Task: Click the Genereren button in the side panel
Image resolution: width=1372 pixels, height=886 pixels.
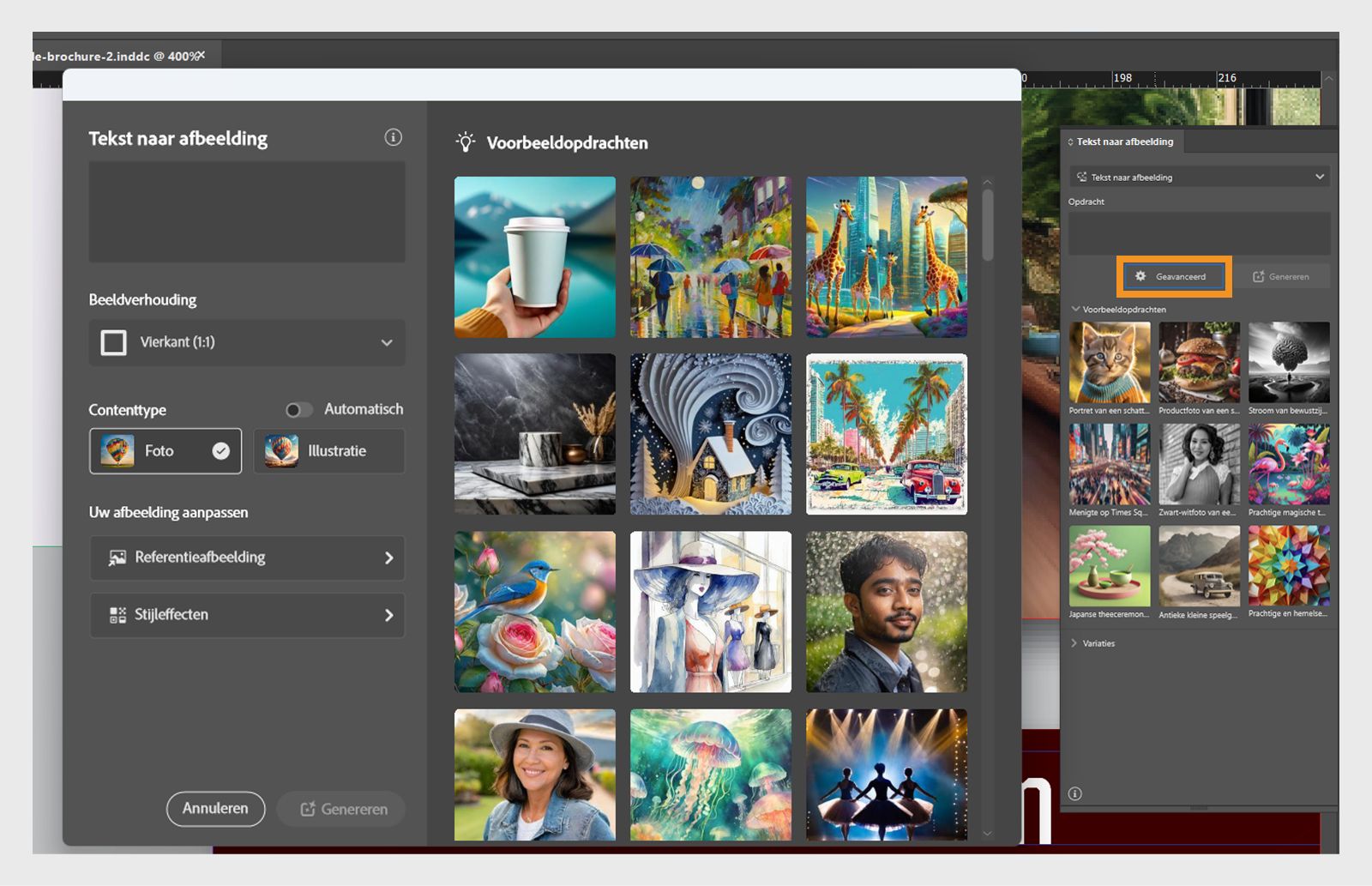Action: point(1281,276)
